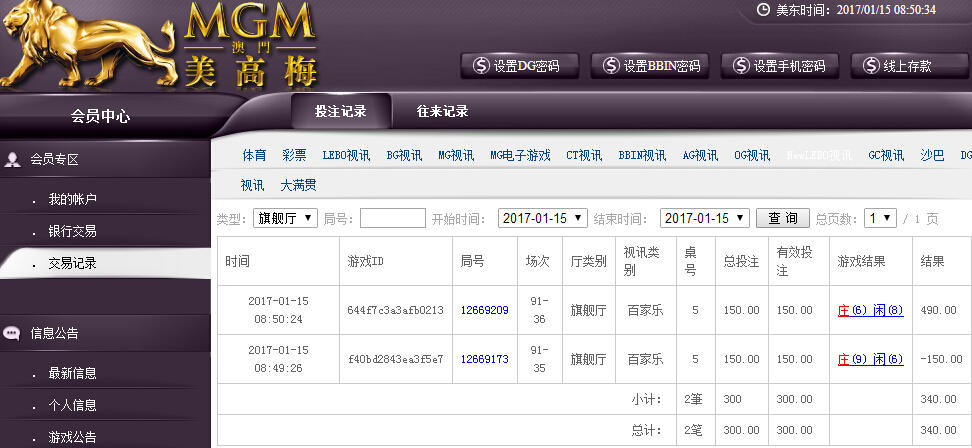Screen dimensions: 972x448
Task: Select the 沙巴 category tab
Action: (932, 156)
